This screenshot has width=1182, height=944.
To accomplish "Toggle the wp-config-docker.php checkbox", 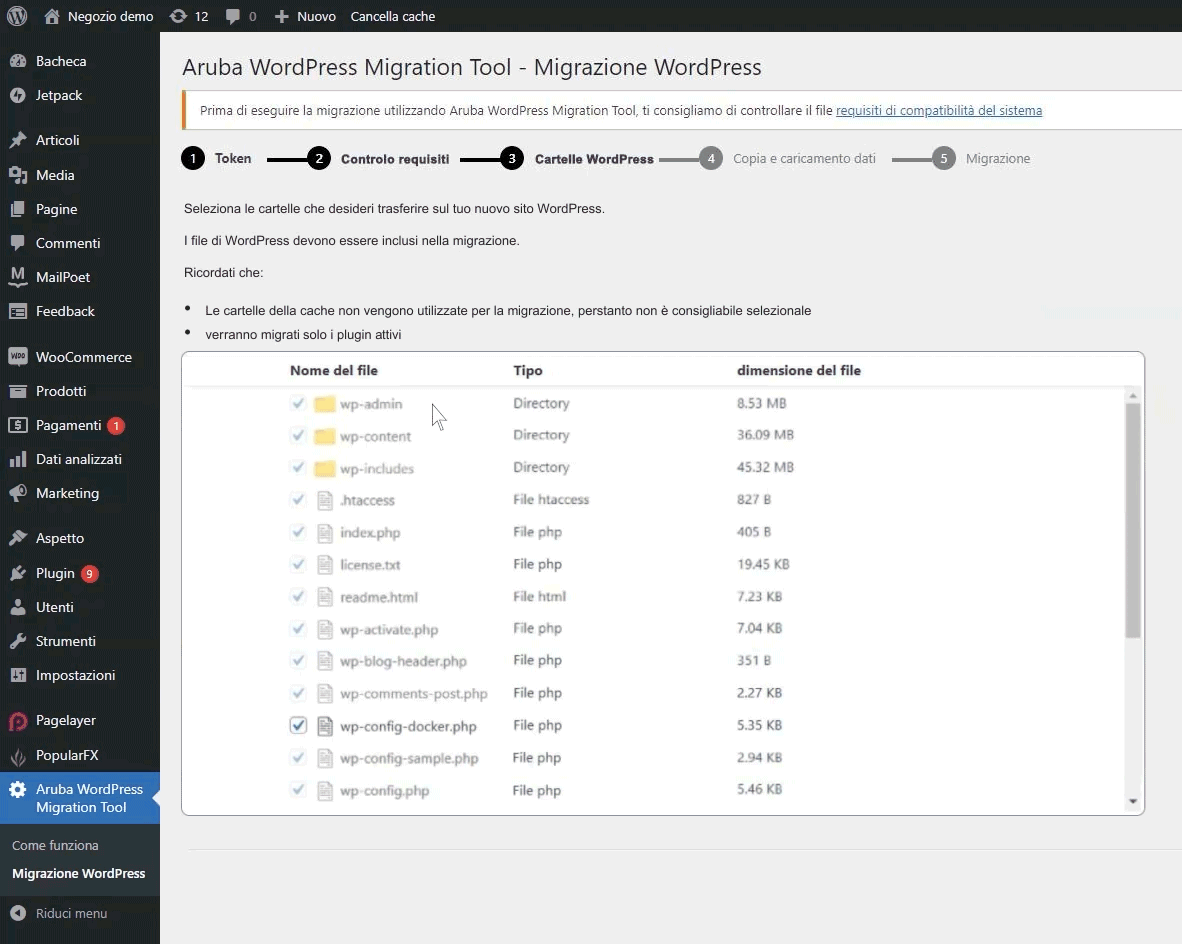I will click(298, 726).
